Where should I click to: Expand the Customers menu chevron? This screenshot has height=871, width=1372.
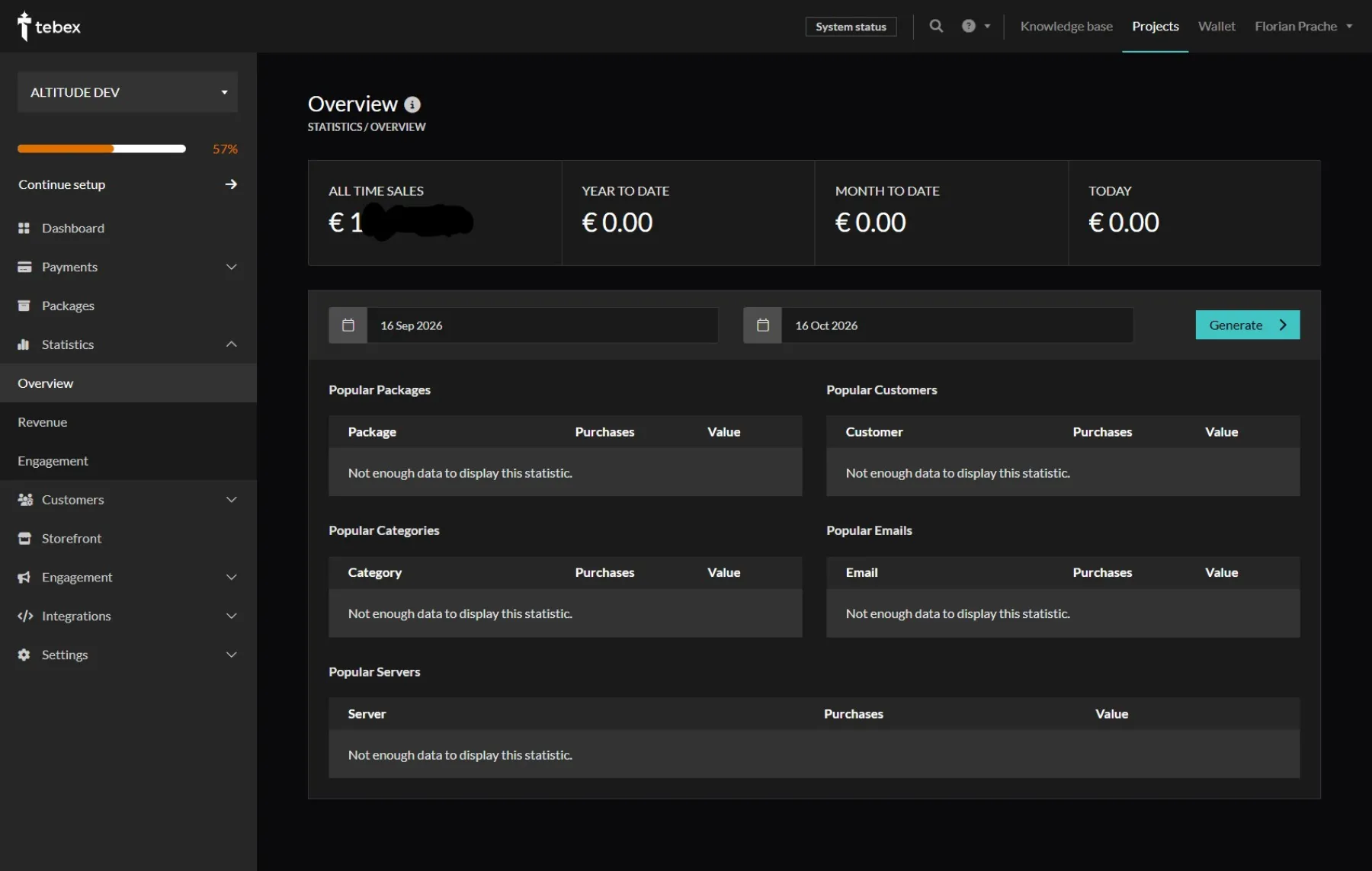pos(232,500)
